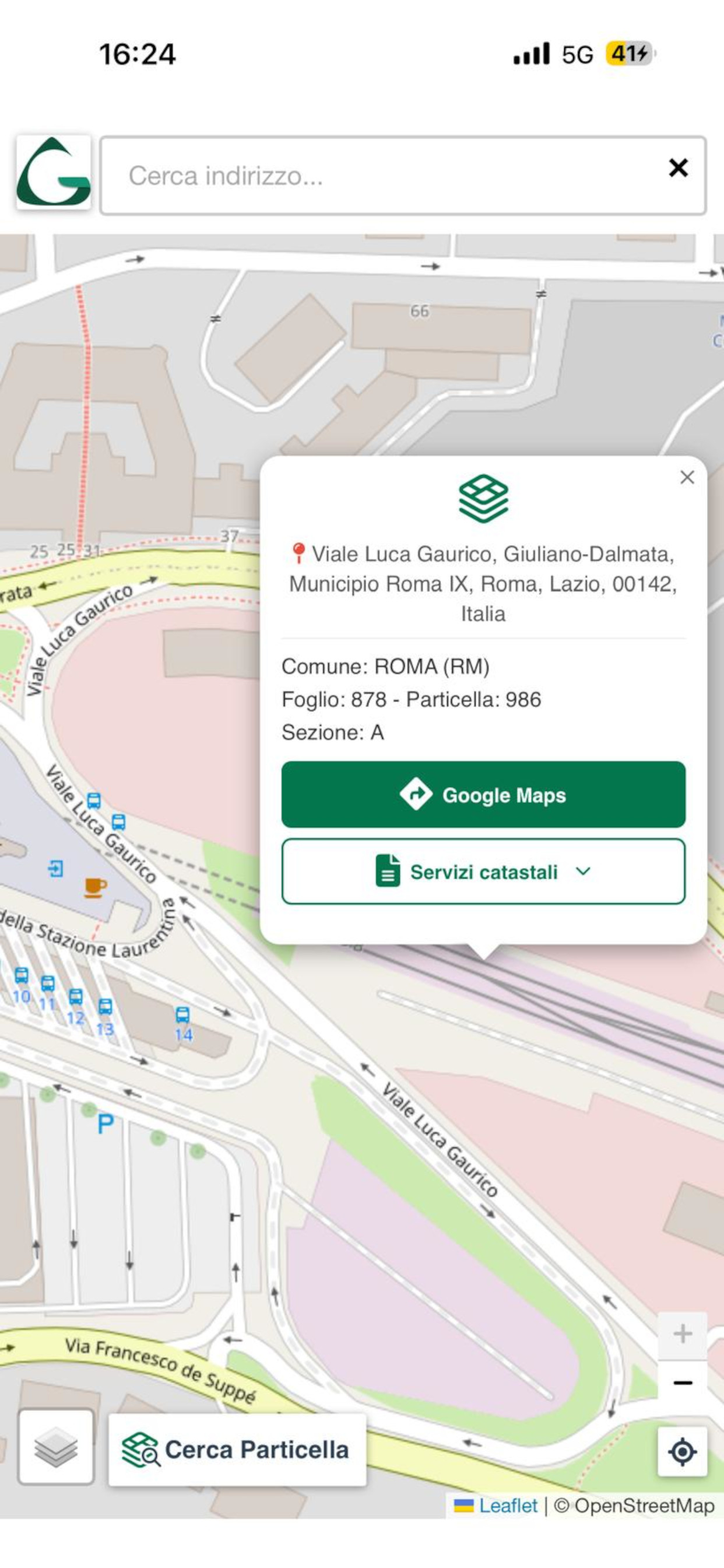Select bus stop 12 on the map
This screenshot has width=724, height=1568.
[75, 1007]
